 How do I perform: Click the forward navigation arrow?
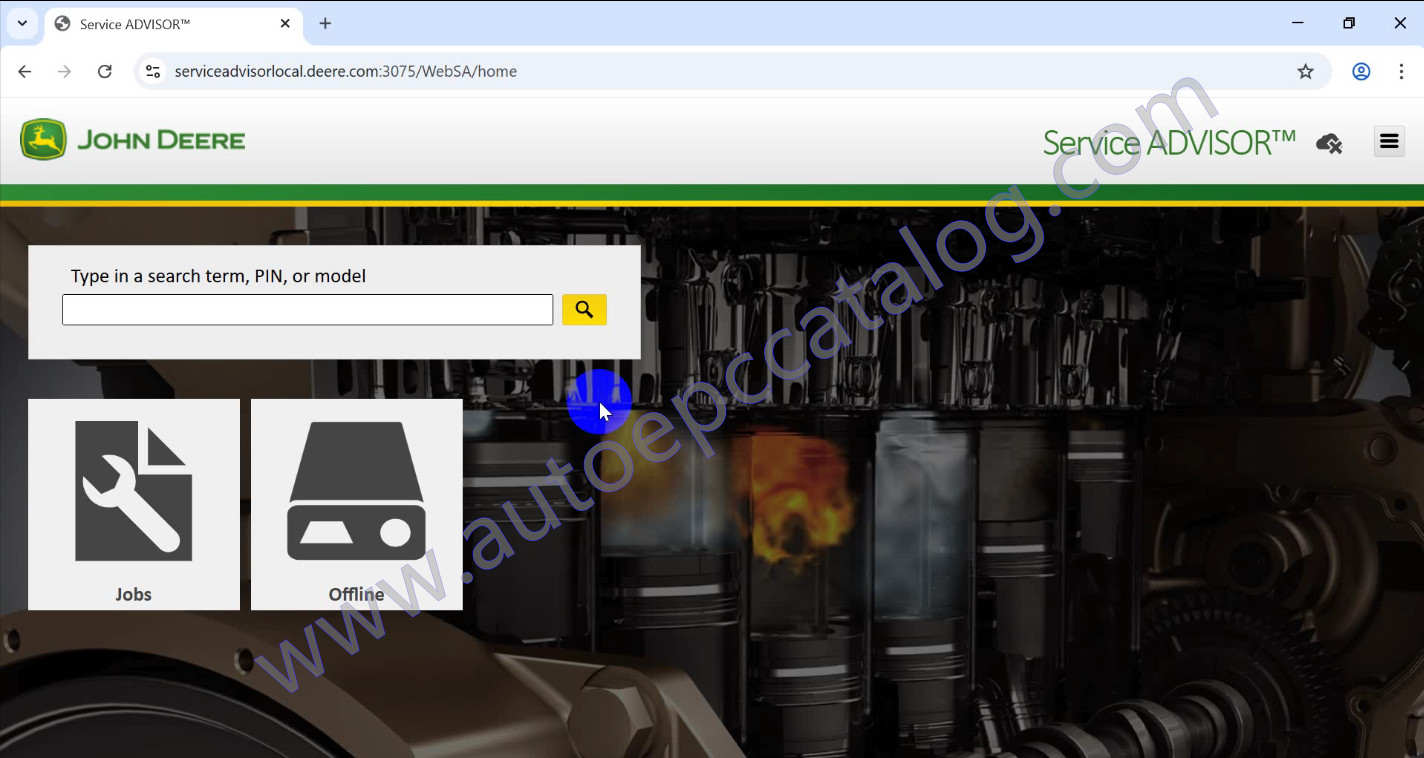point(64,71)
